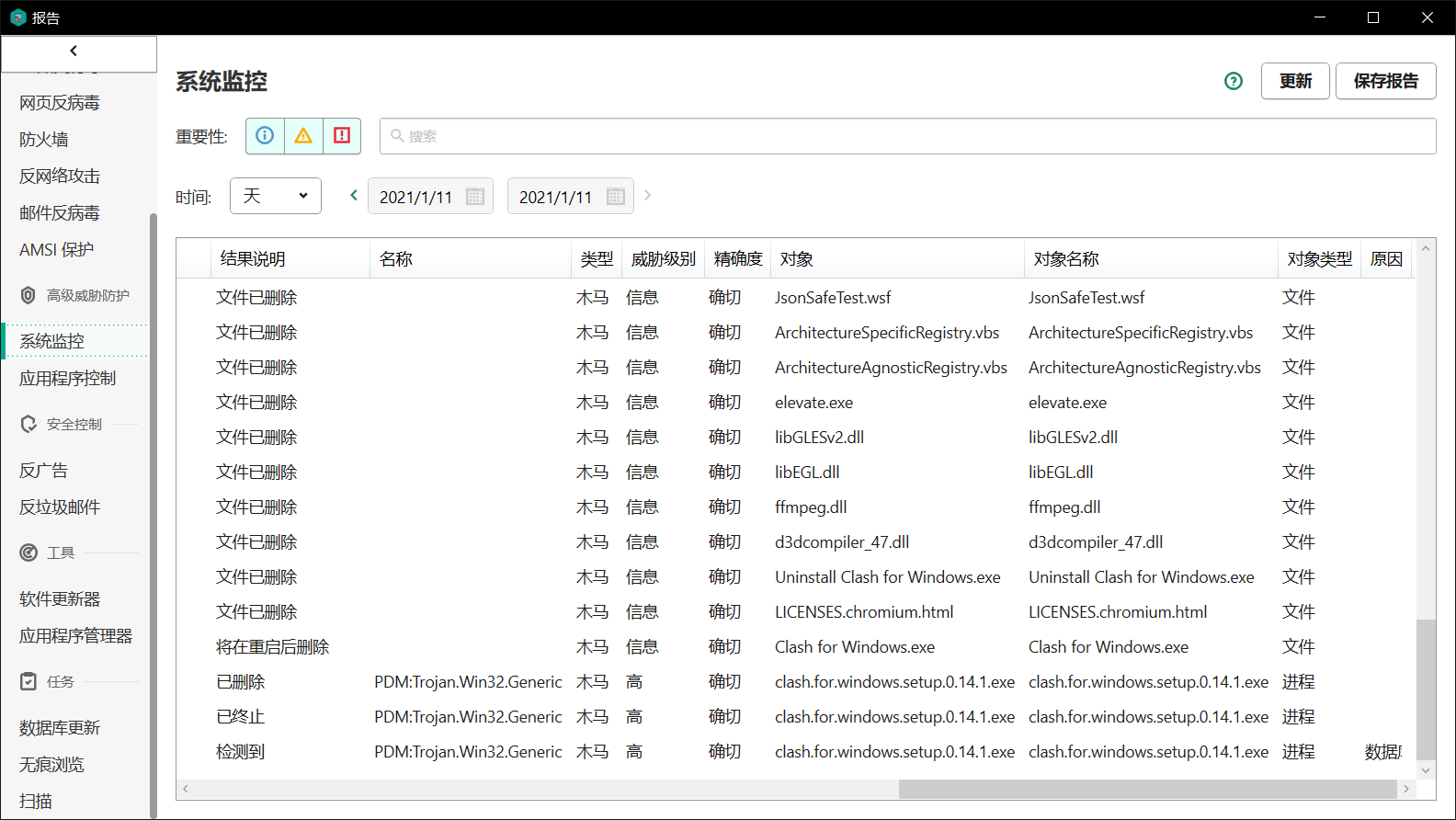Click the 高级威胁防护 shield icon
The height and width of the screenshot is (820, 1456).
(28, 295)
